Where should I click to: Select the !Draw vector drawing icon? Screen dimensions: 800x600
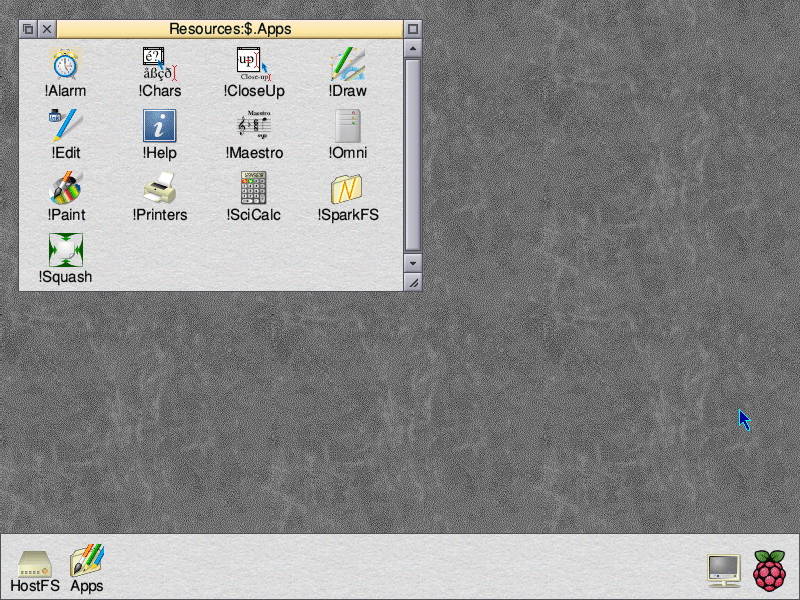[347, 64]
